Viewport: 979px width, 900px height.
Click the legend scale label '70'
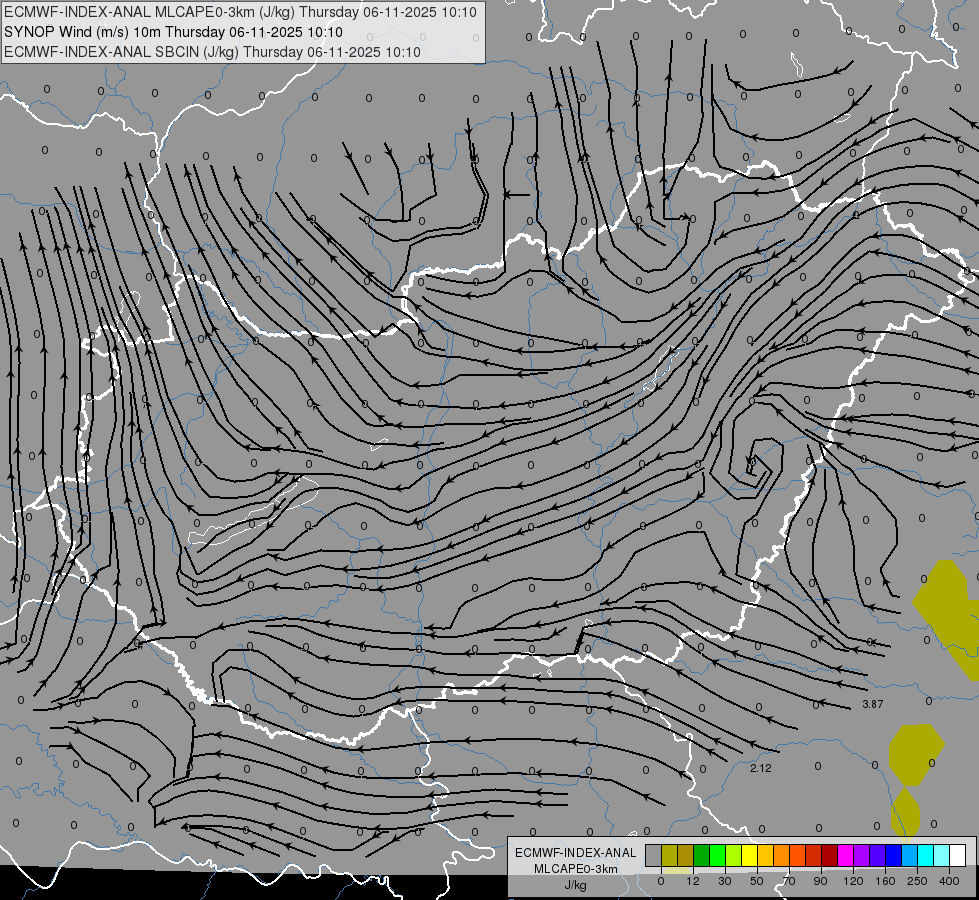(789, 881)
